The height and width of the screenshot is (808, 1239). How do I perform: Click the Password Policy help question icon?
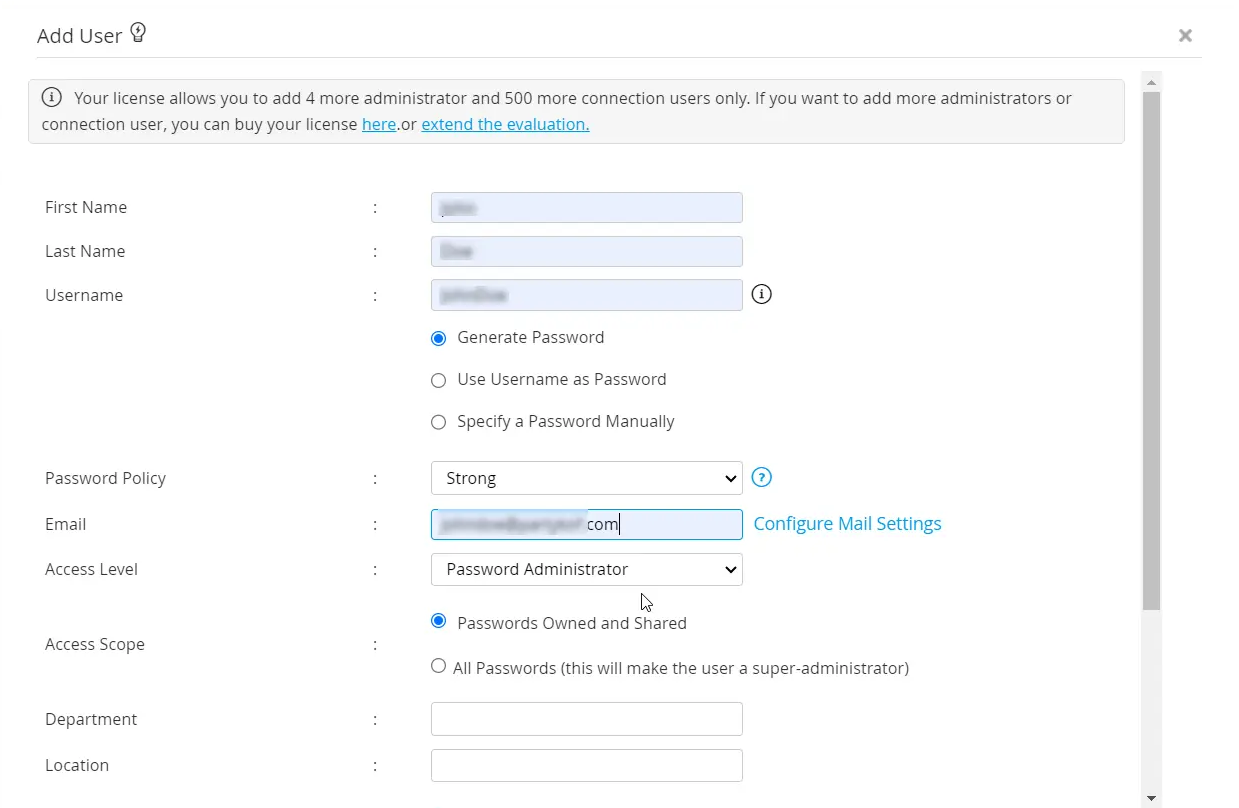pos(761,477)
